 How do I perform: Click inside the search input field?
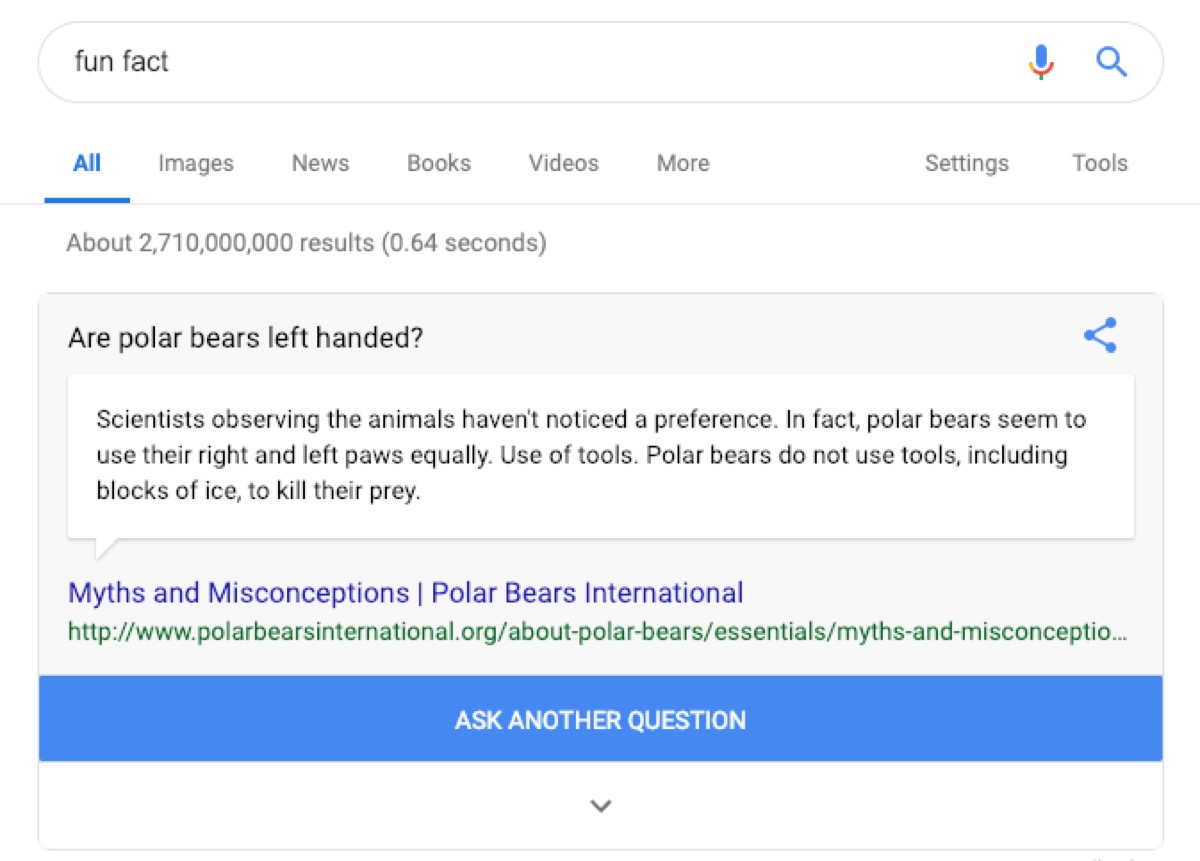coord(400,61)
